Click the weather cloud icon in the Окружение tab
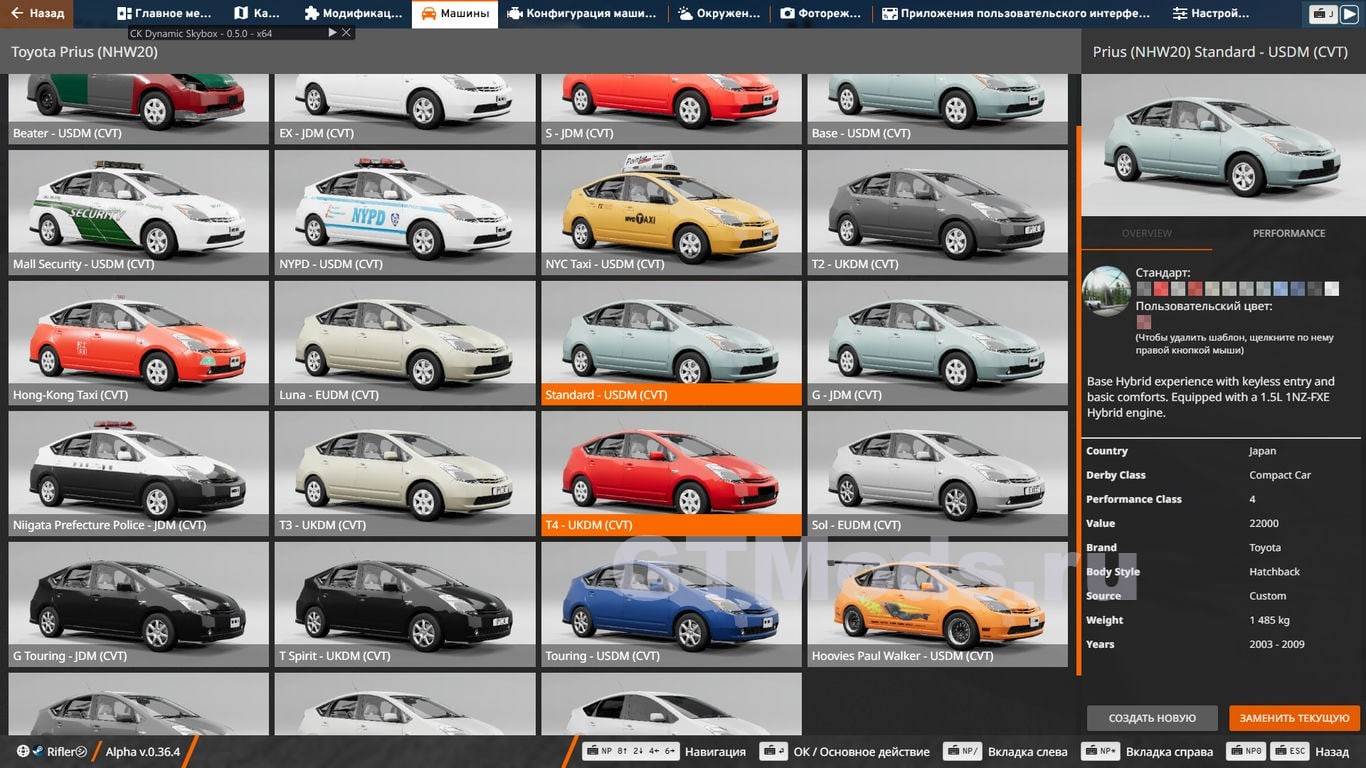The image size is (1366, 768). click(x=685, y=14)
